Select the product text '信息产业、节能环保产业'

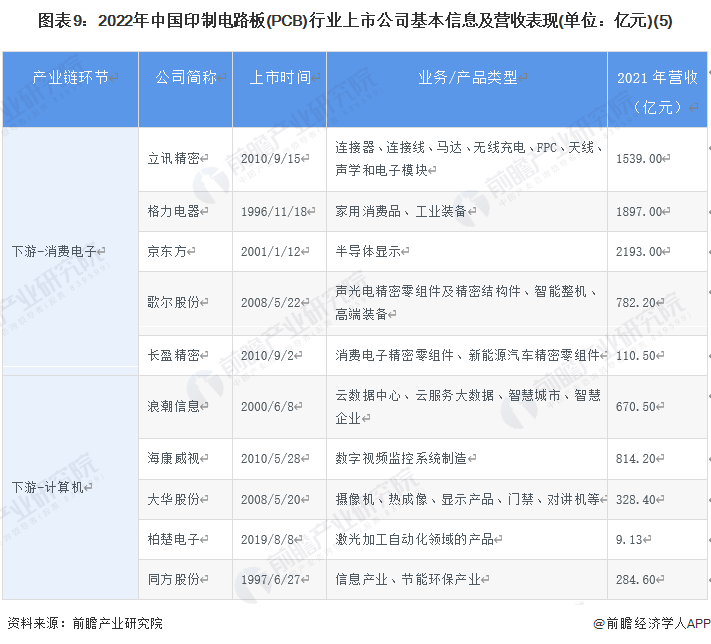408,579
